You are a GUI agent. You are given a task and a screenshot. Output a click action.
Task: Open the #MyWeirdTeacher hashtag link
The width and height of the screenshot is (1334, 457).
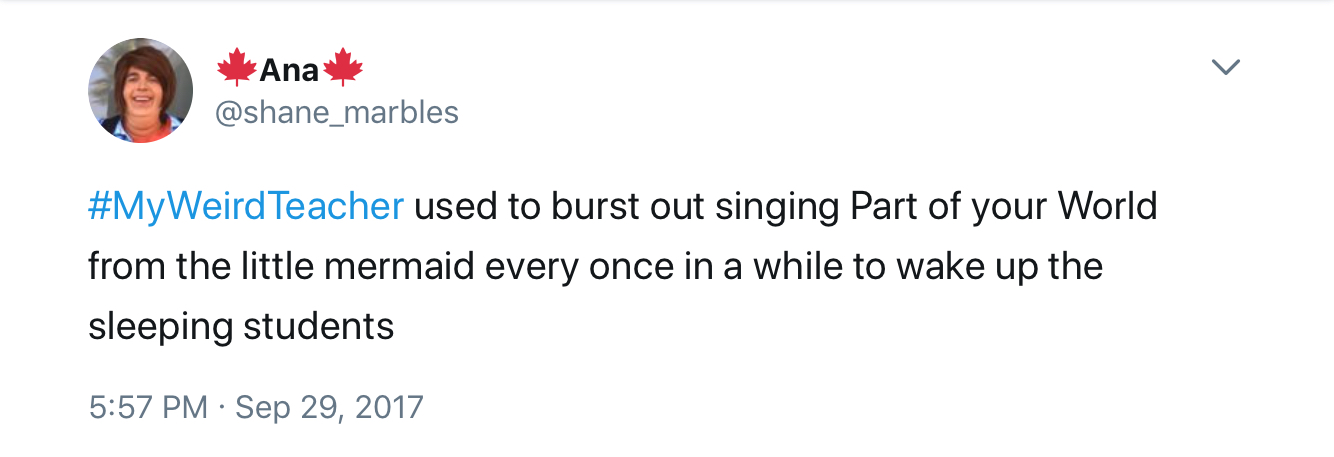click(x=246, y=207)
